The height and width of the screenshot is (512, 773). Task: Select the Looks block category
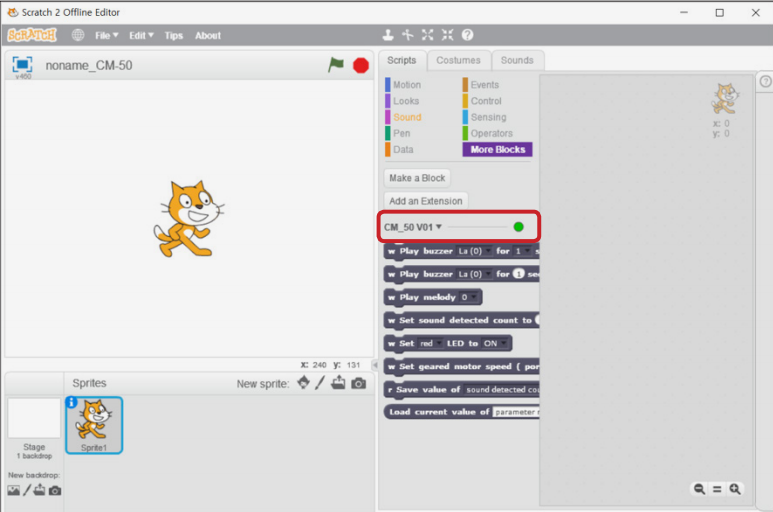pyautogui.click(x=402, y=101)
